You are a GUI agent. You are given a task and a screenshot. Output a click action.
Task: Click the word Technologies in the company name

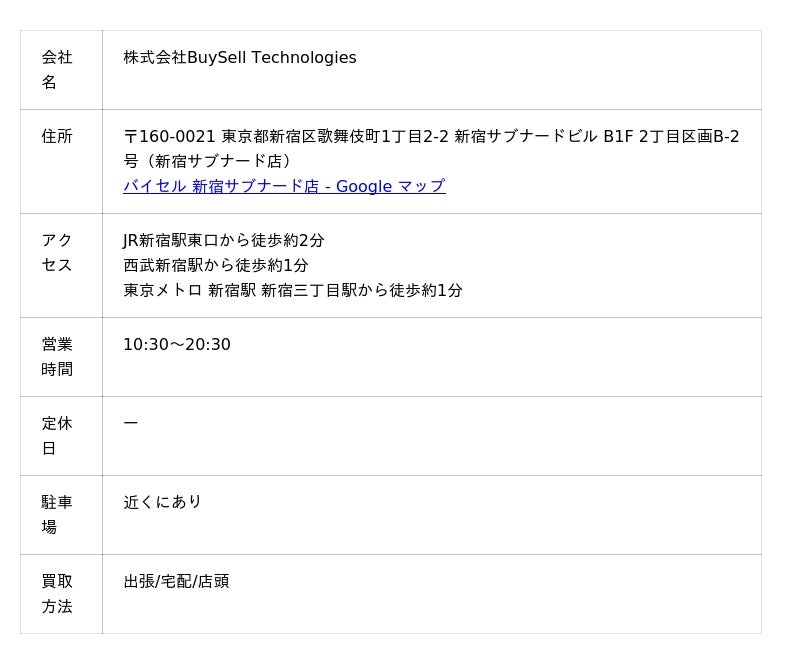[x=304, y=57]
